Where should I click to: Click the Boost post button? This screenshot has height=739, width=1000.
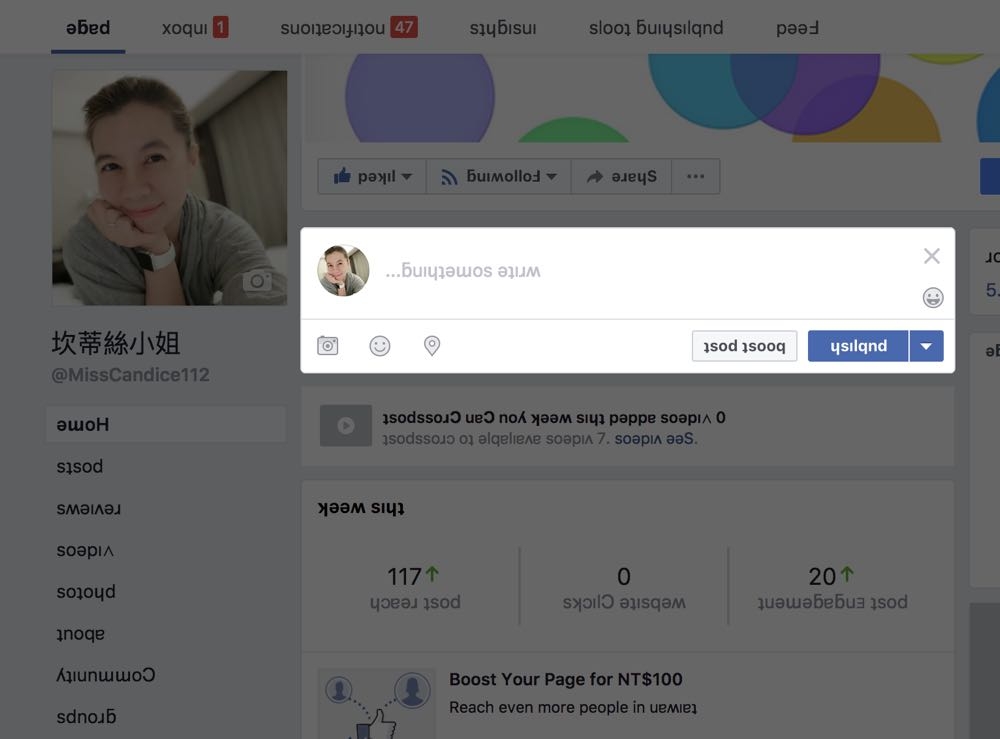tap(744, 346)
